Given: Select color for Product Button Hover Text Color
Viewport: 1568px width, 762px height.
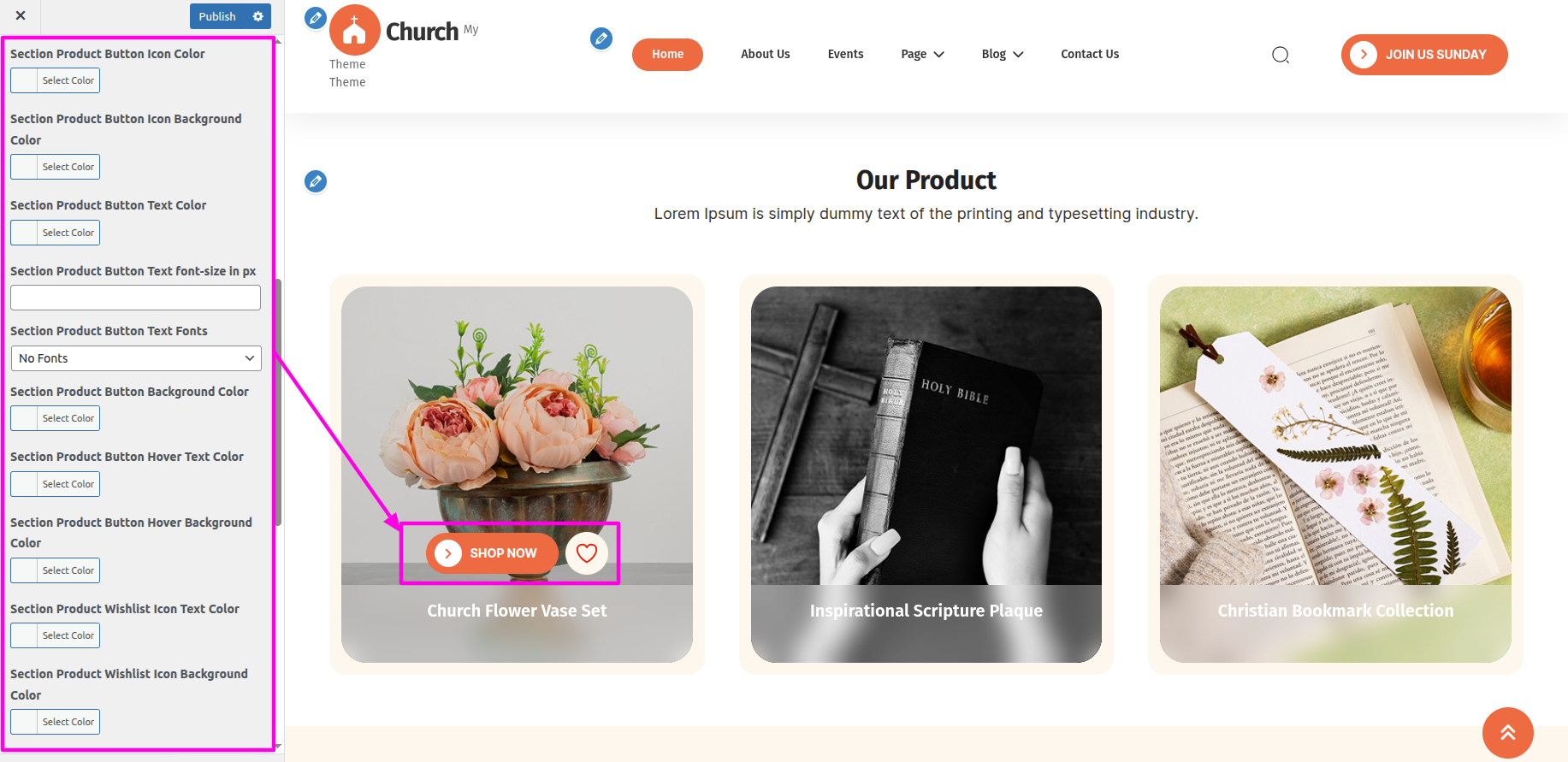Looking at the screenshot, I should pos(55,484).
